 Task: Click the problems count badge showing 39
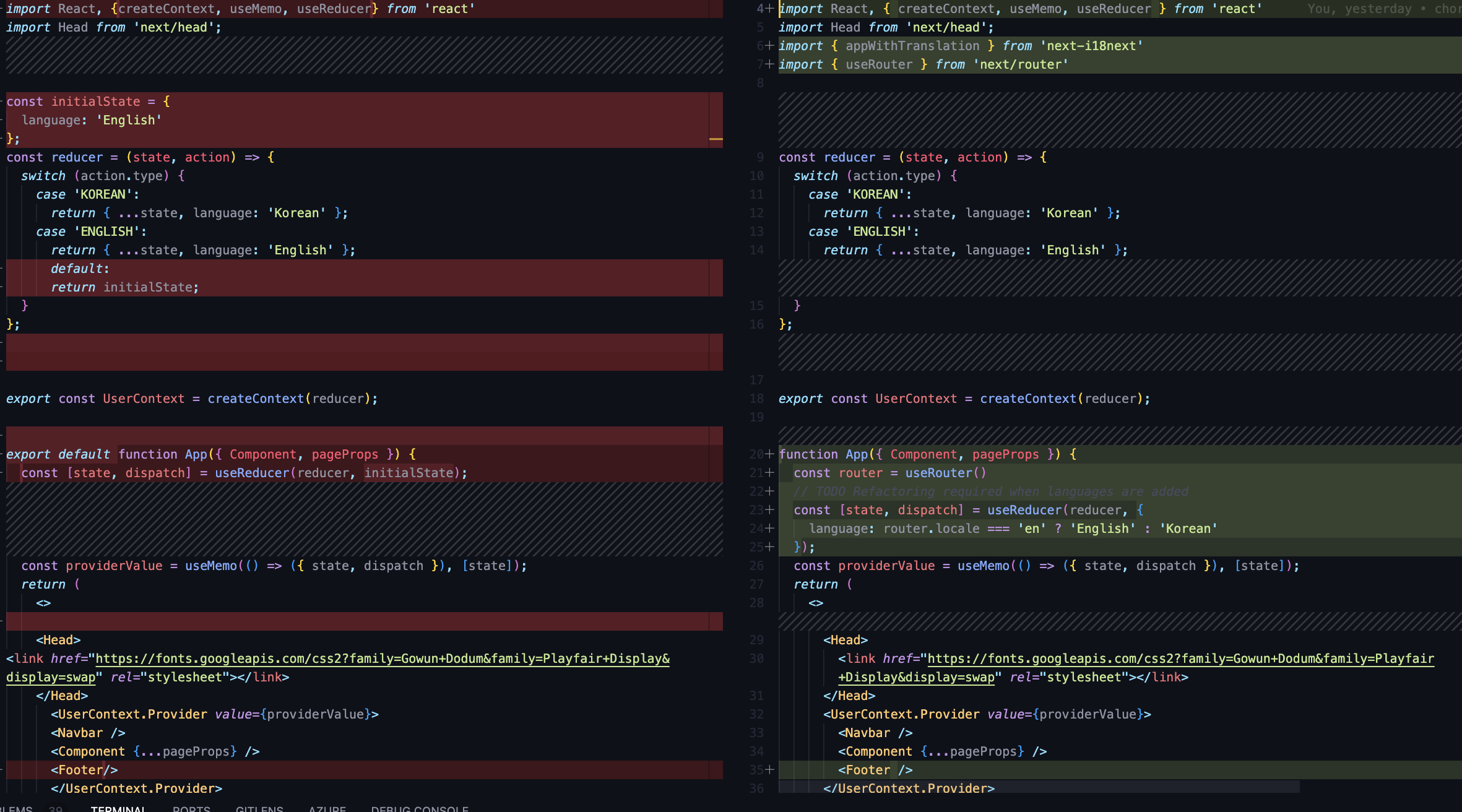click(x=56, y=809)
